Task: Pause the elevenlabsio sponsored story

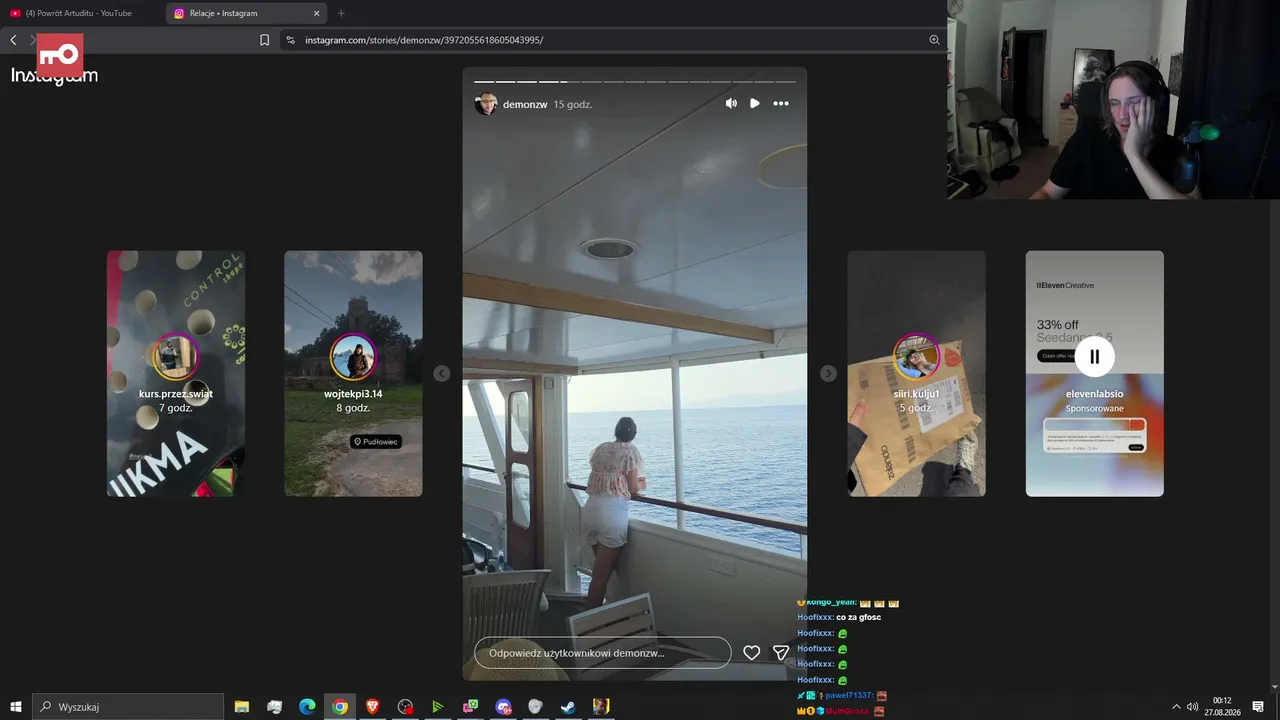Action: click(x=1095, y=356)
